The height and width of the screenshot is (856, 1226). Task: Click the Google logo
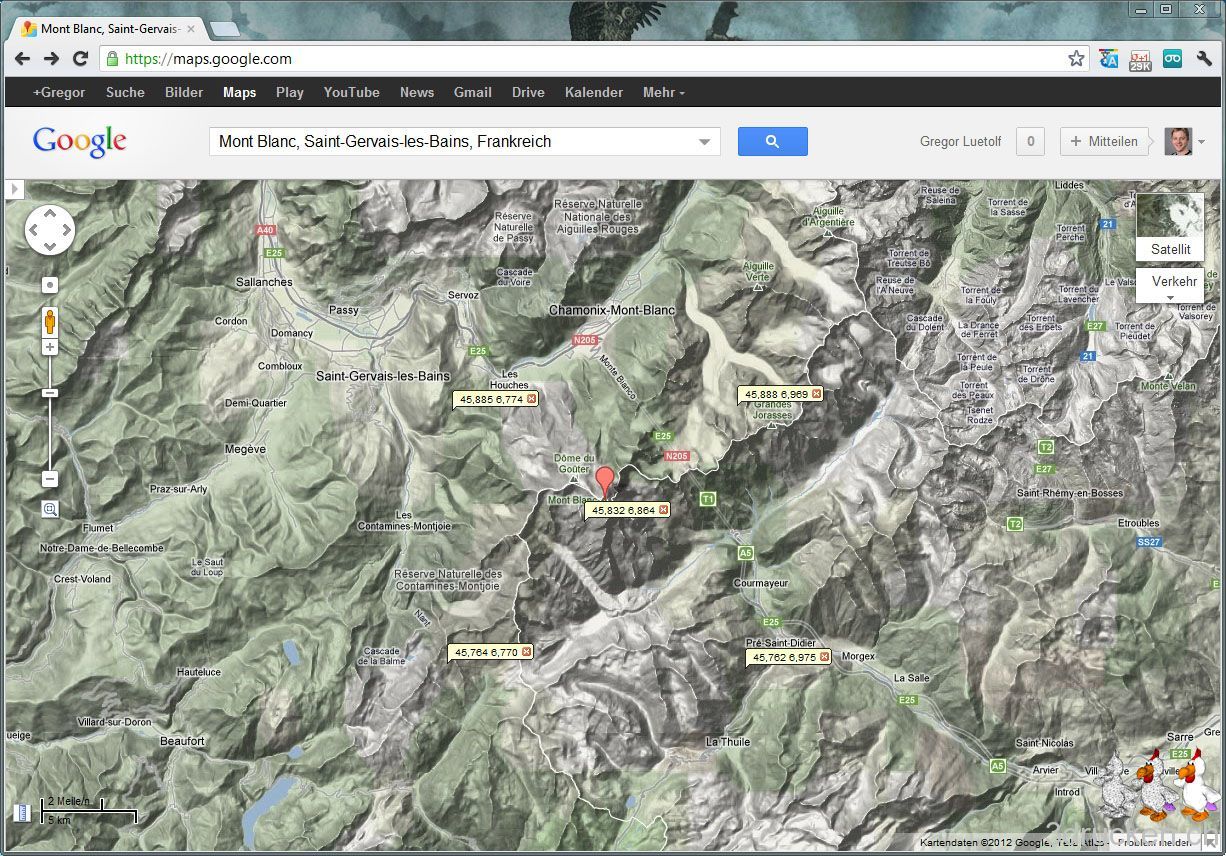tap(80, 142)
